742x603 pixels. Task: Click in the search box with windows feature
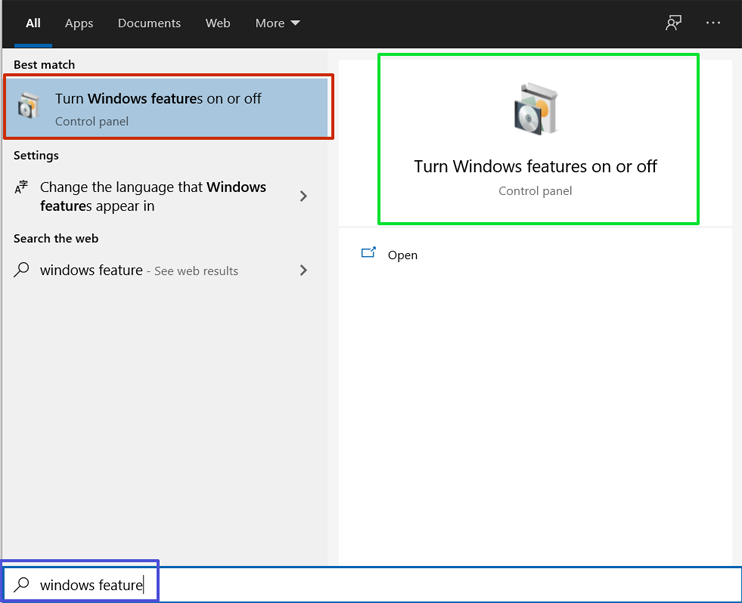pyautogui.click(x=372, y=585)
